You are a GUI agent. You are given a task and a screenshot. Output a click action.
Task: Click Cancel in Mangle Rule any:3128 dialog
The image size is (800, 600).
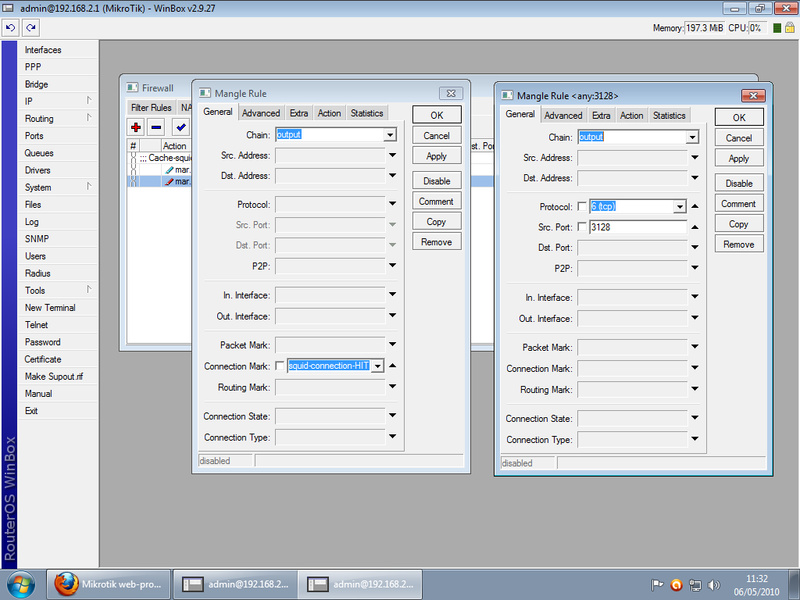click(739, 138)
